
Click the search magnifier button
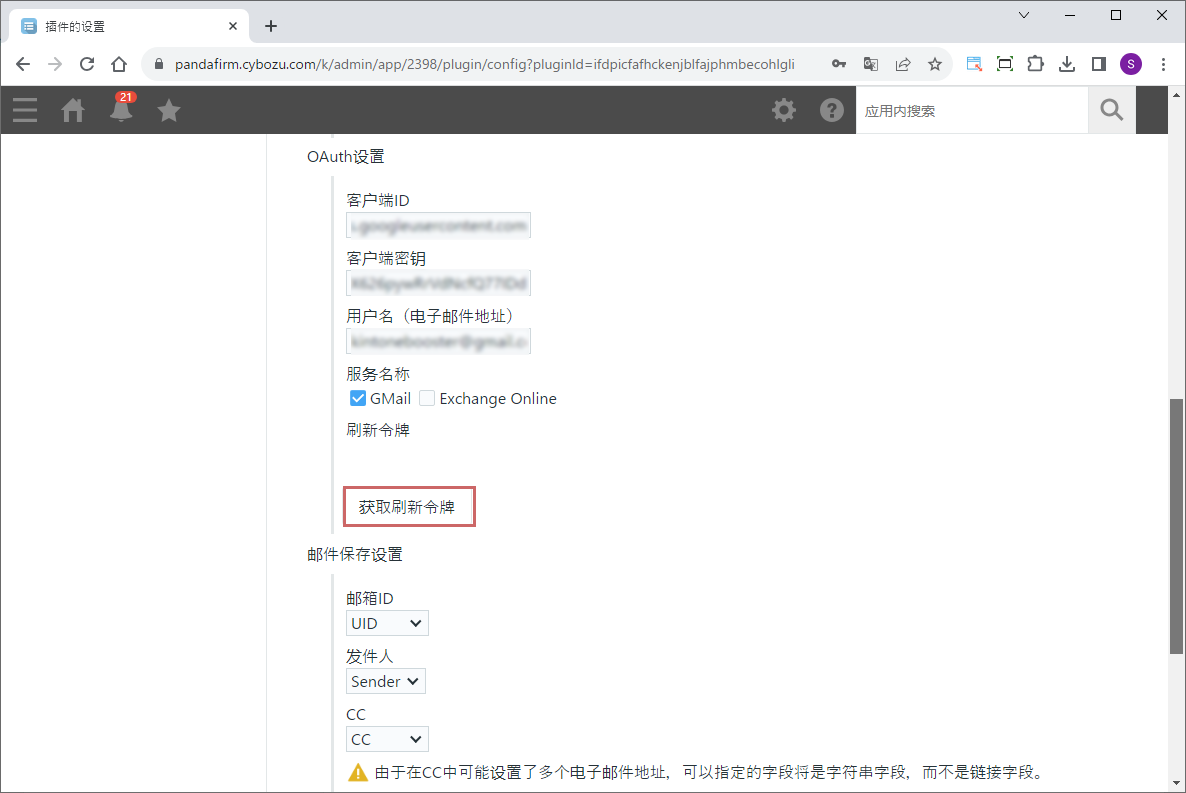click(1112, 110)
